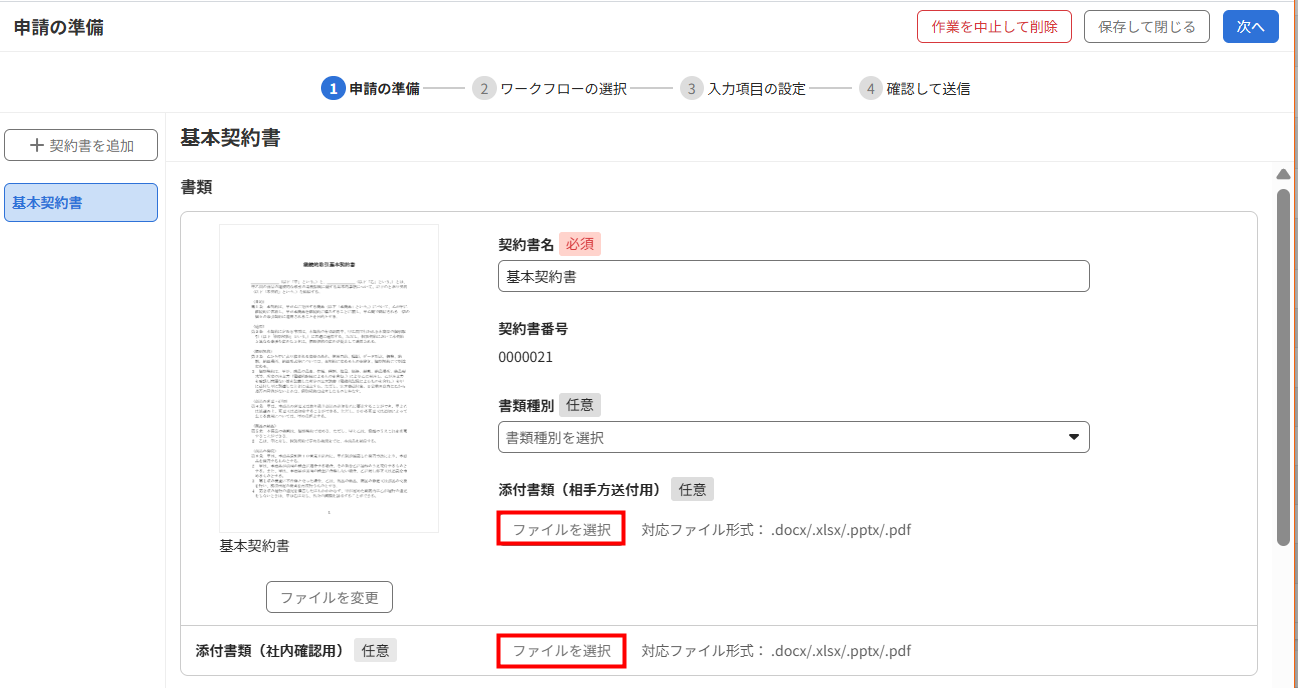
Task: Click the 任意 badge beside 書類種別
Action: [x=580, y=405]
